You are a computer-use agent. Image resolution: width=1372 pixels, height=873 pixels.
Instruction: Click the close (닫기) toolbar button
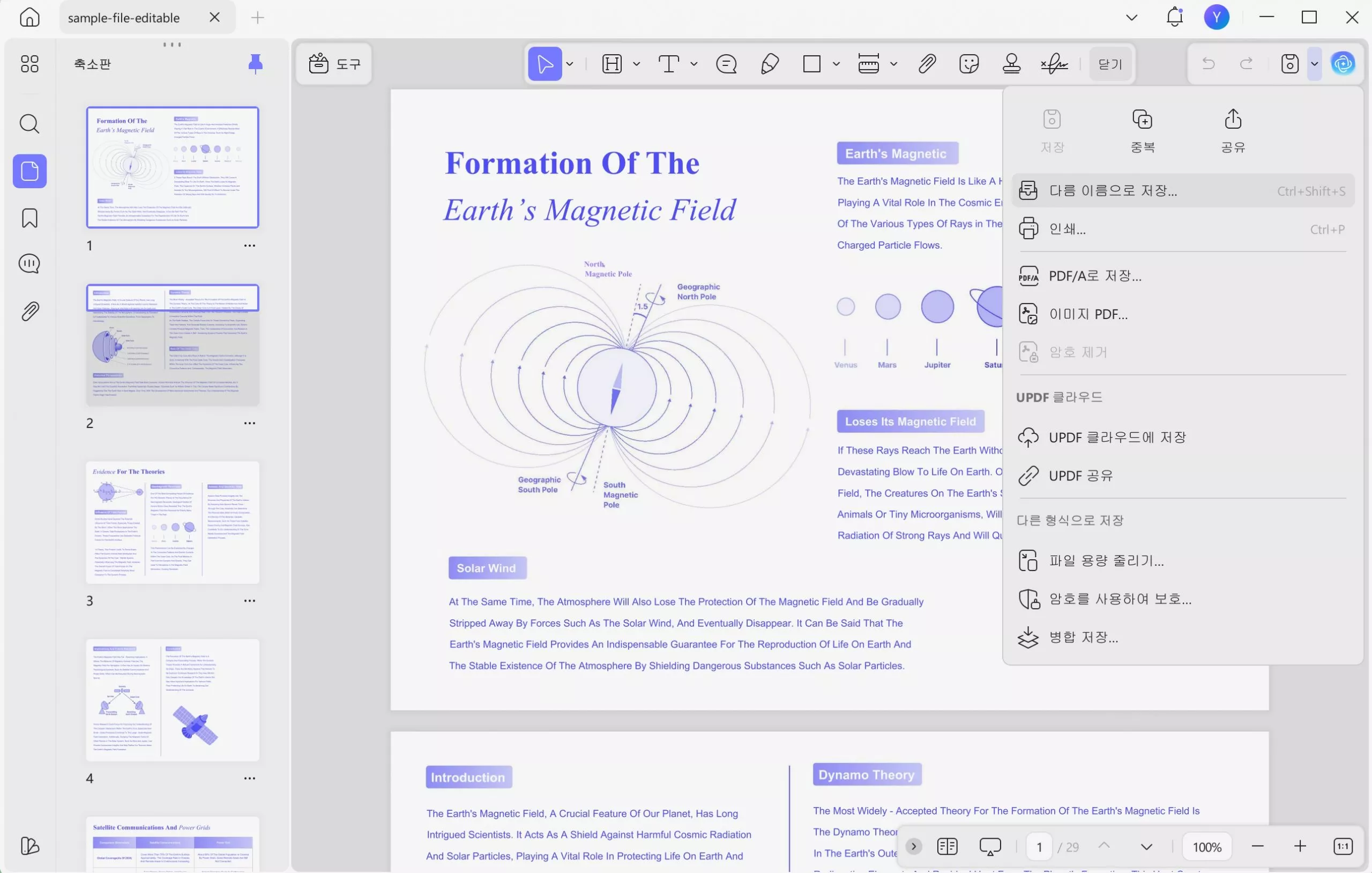pos(1110,64)
